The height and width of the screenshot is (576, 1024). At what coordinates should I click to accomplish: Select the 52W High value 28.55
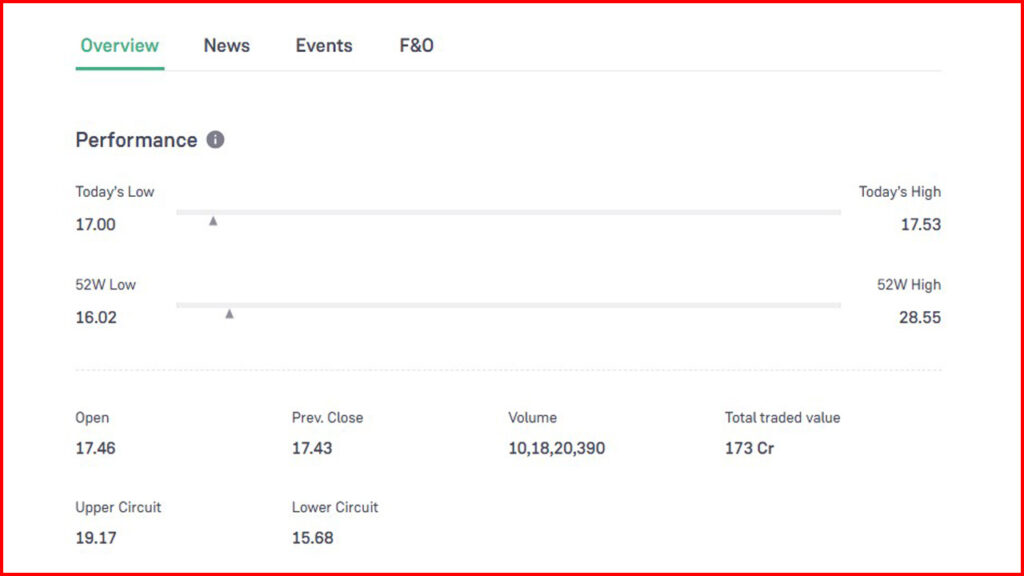(920, 317)
